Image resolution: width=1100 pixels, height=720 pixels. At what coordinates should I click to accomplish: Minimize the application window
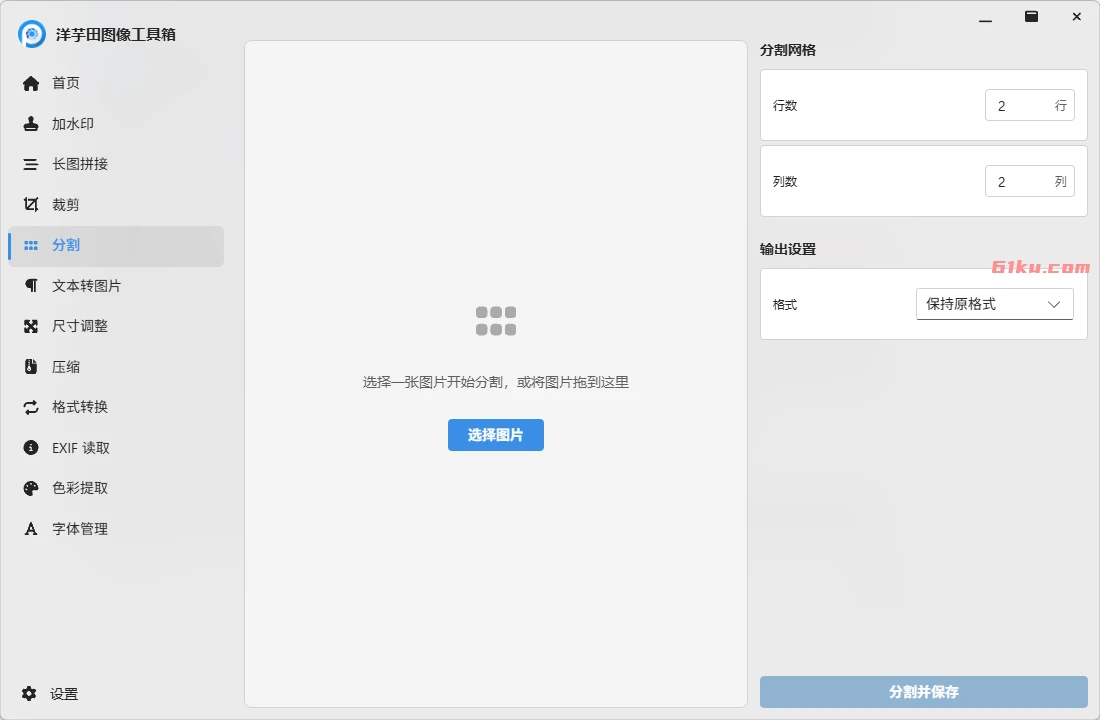[x=985, y=18]
